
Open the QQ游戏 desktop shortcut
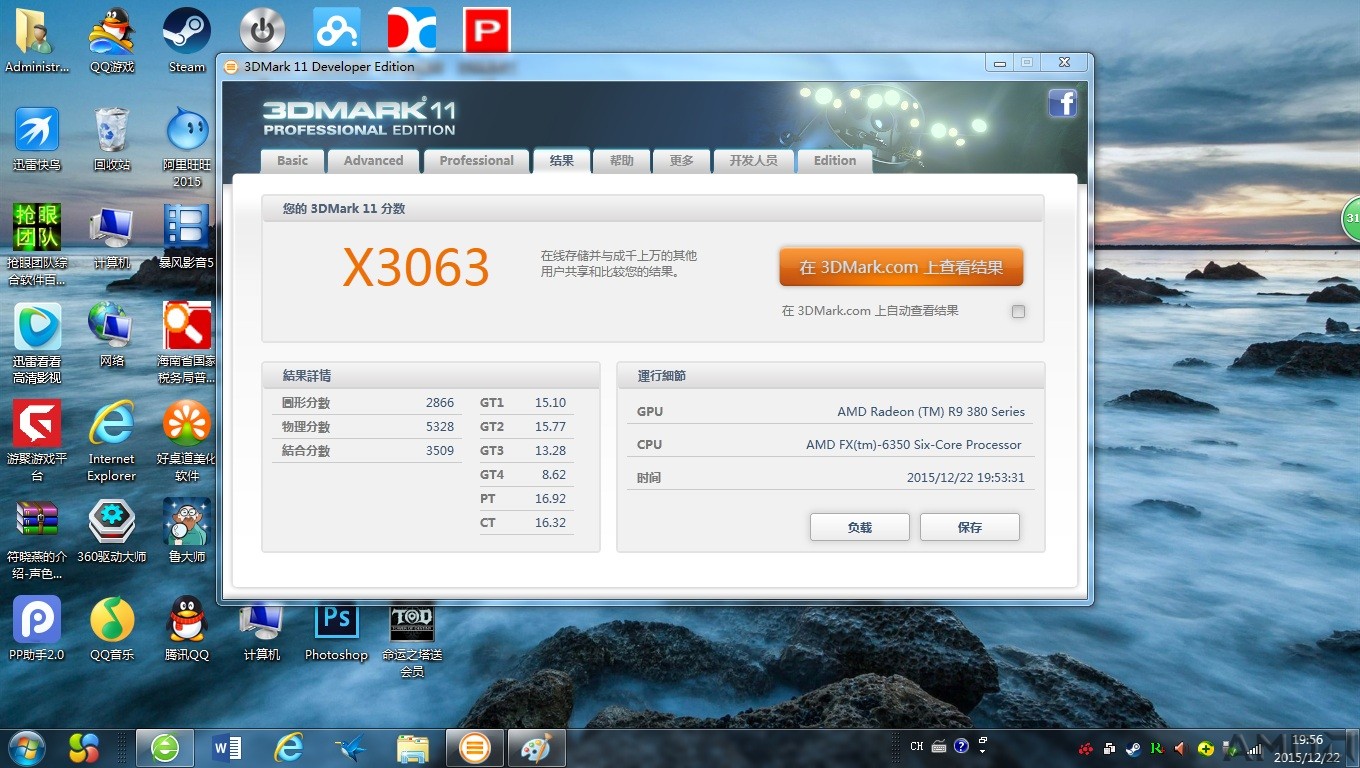[112, 40]
